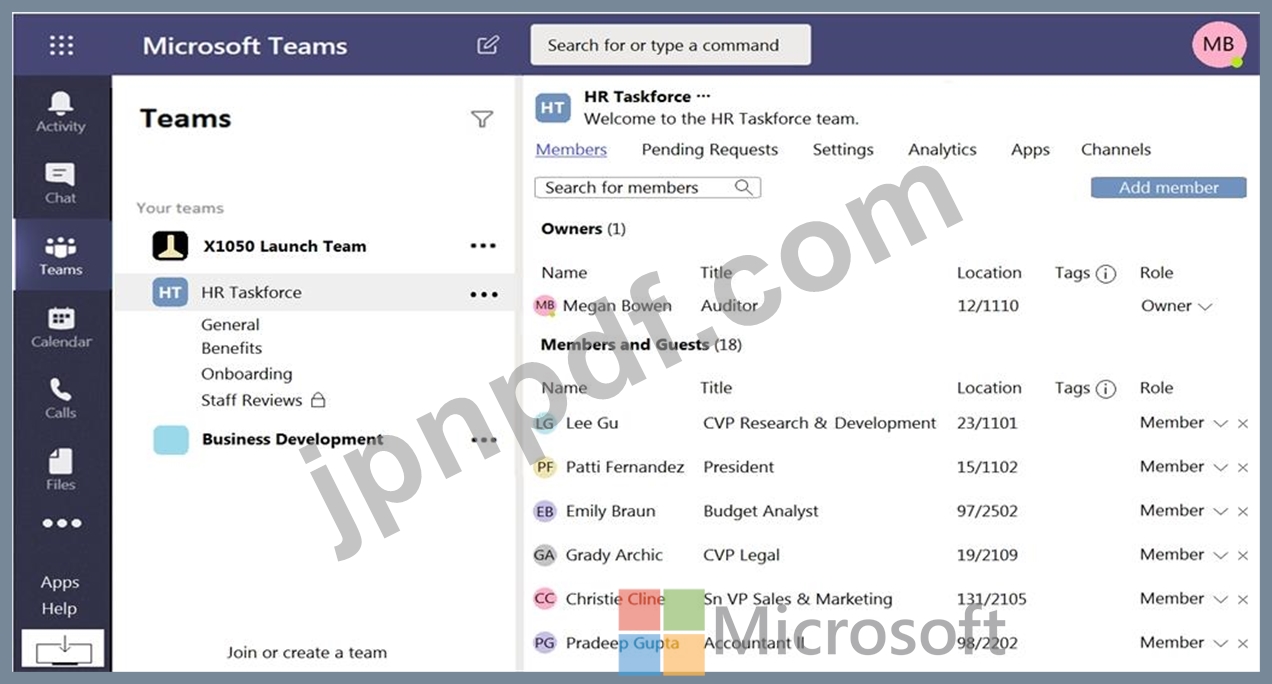Show more apps ellipsis in left rail
This screenshot has height=684, width=1272.
[x=61, y=523]
